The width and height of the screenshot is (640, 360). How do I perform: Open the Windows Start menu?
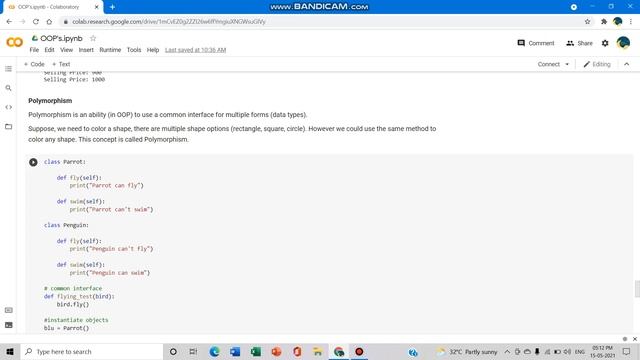click(10, 351)
